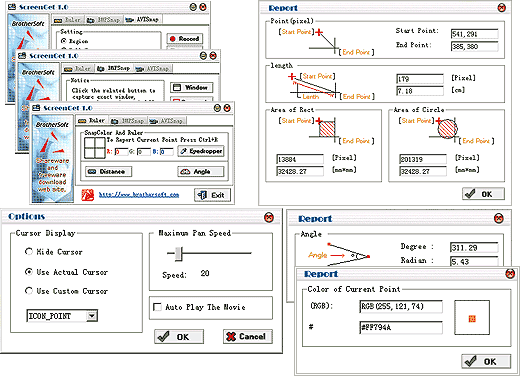Click Exit in the front ScreenGet window

(x=212, y=195)
